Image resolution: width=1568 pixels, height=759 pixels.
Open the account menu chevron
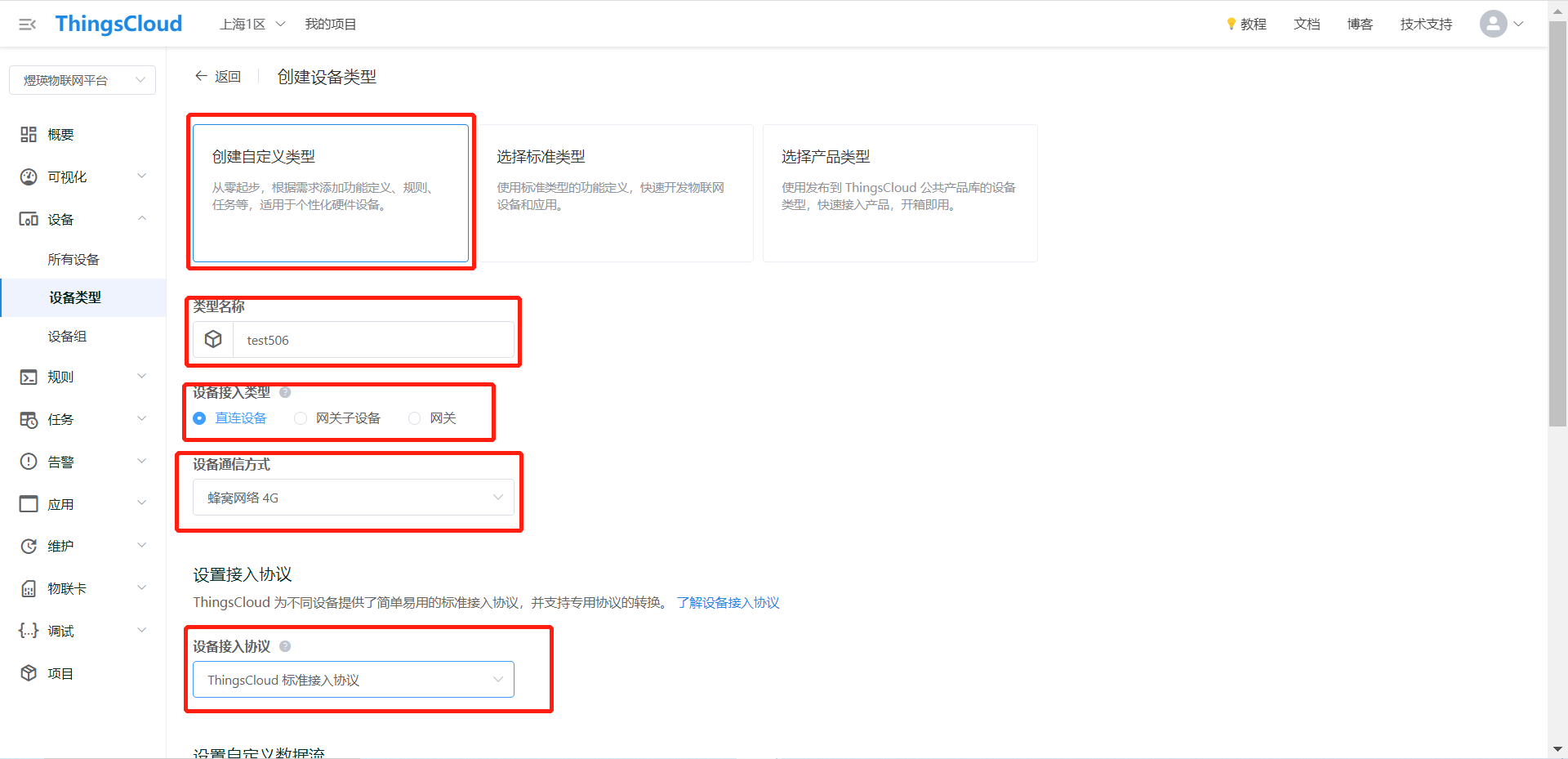point(1518,24)
